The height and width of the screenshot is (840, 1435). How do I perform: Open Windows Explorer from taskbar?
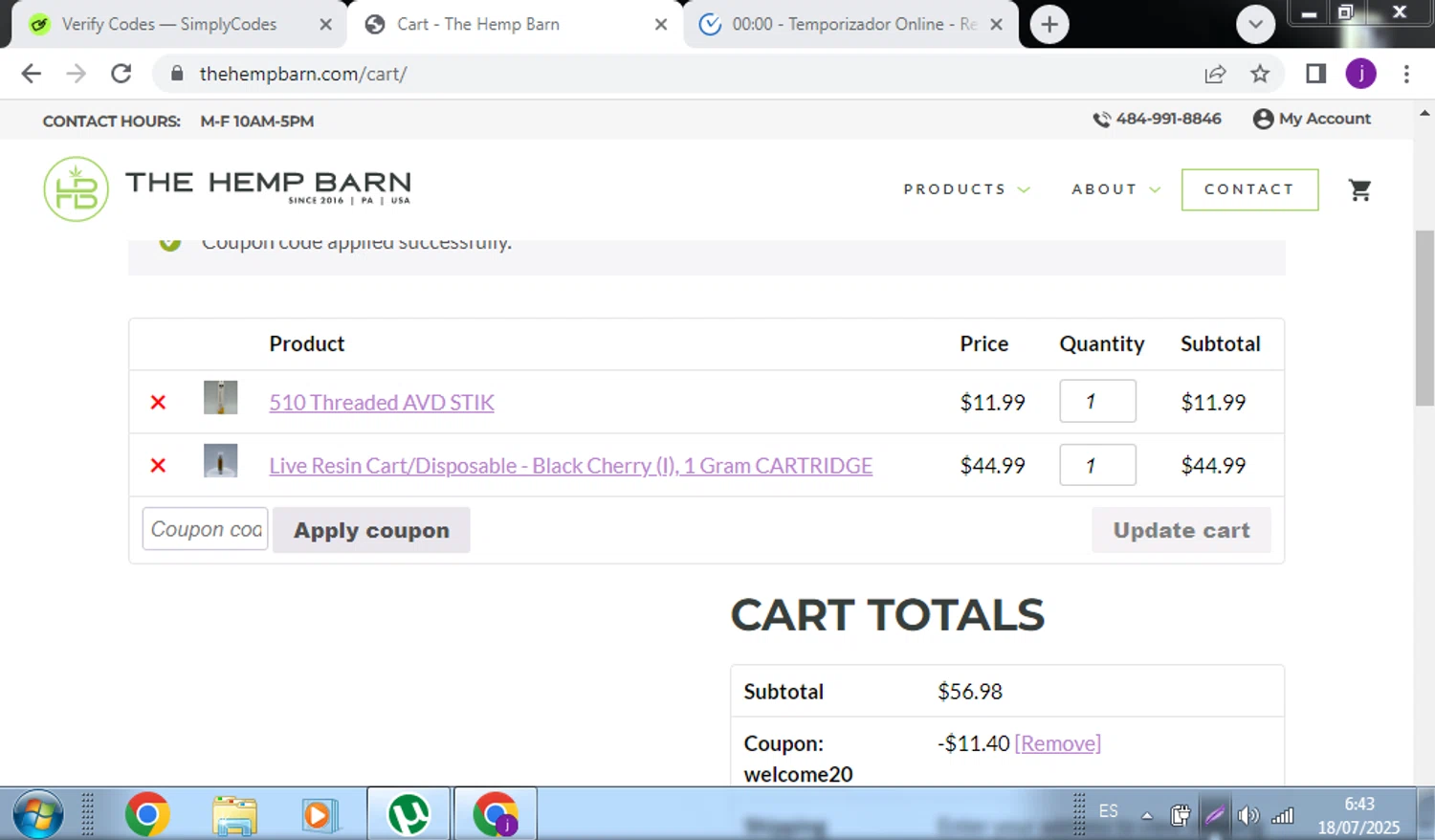tap(234, 815)
